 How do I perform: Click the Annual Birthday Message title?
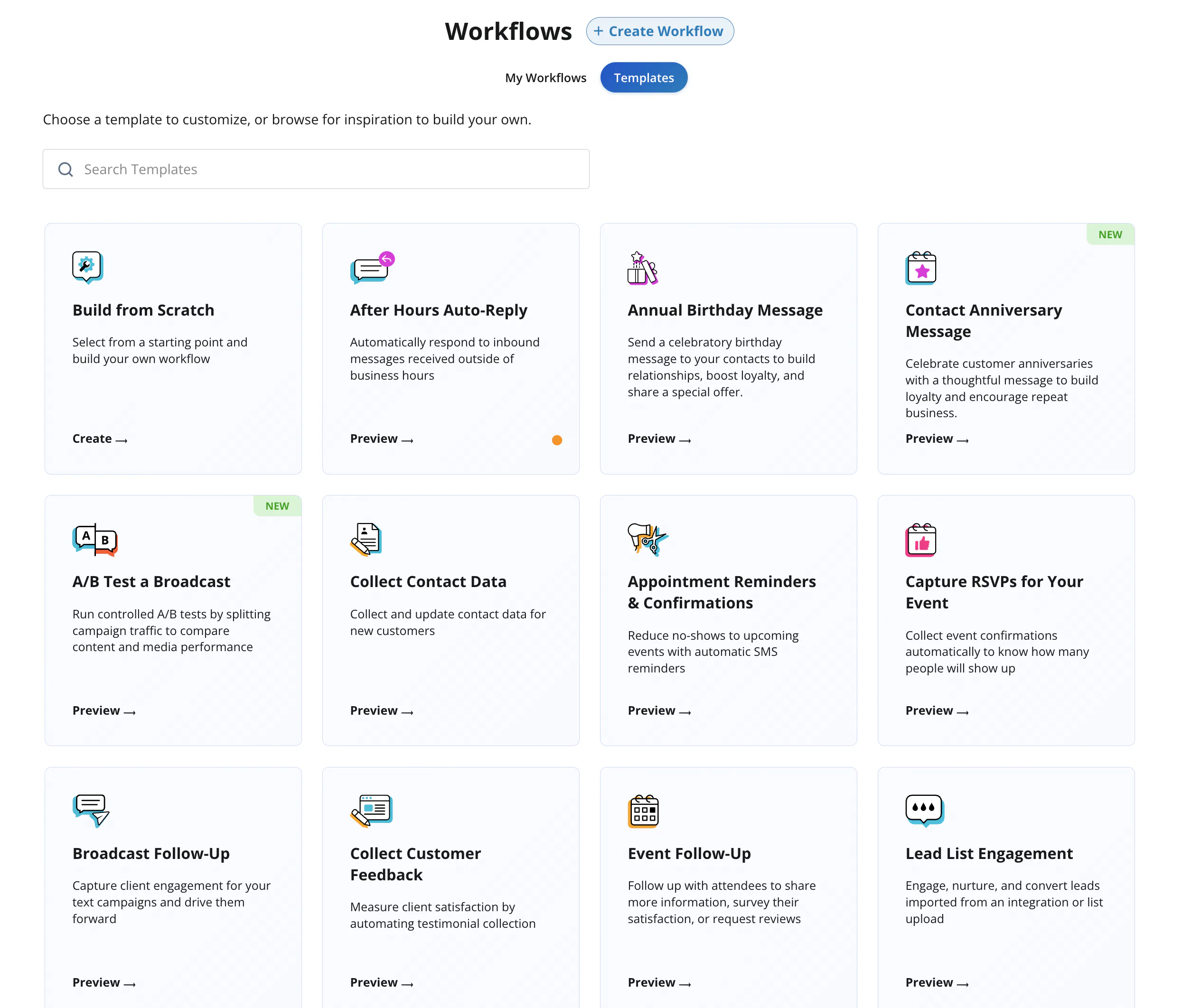click(x=725, y=310)
